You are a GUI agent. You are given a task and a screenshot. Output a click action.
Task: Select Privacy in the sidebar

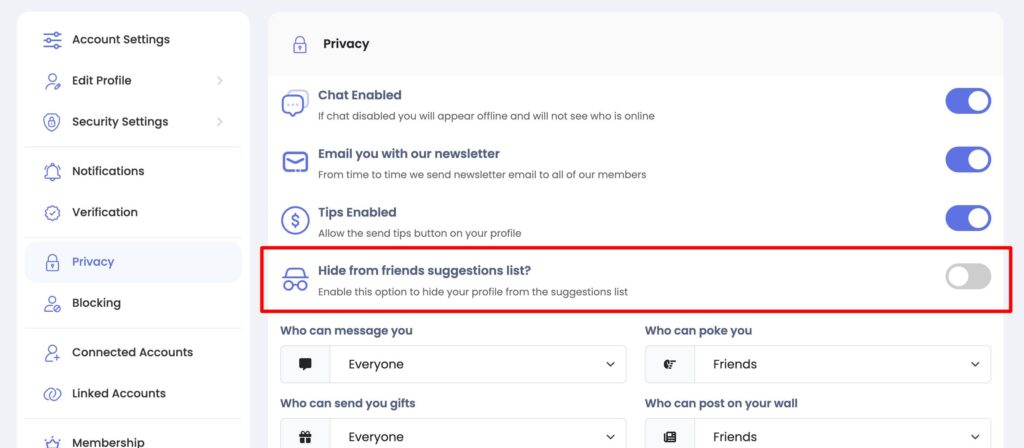[133, 263]
